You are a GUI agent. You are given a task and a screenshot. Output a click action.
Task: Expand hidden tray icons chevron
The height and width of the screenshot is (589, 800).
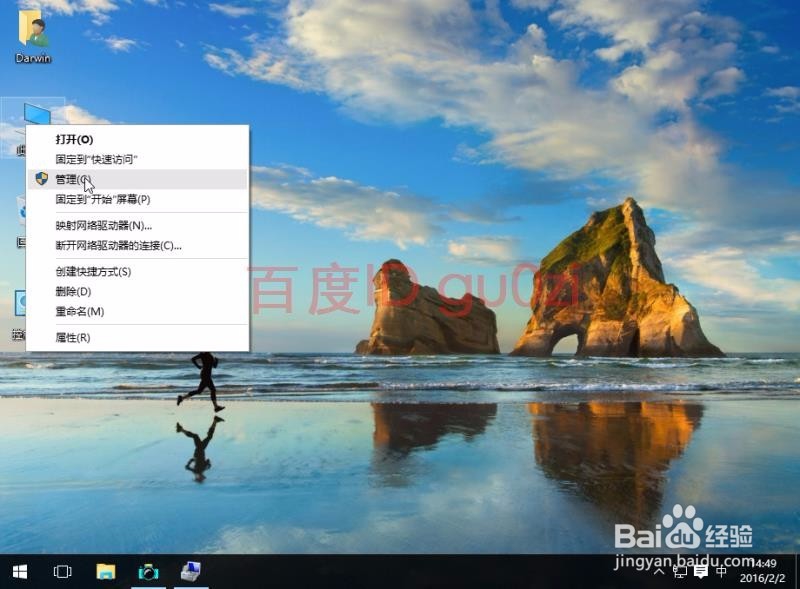click(659, 572)
